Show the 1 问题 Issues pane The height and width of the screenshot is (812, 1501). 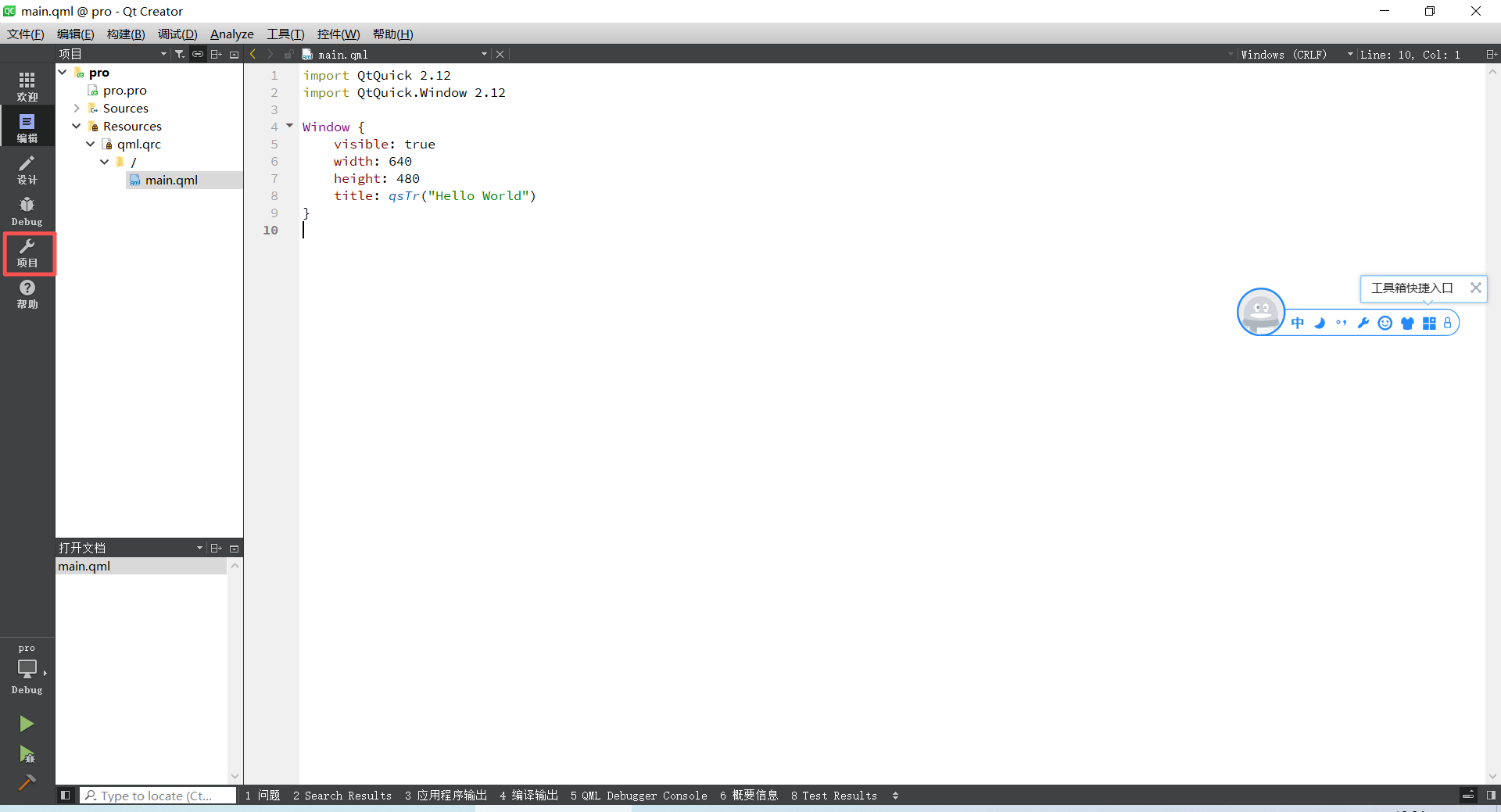click(263, 796)
